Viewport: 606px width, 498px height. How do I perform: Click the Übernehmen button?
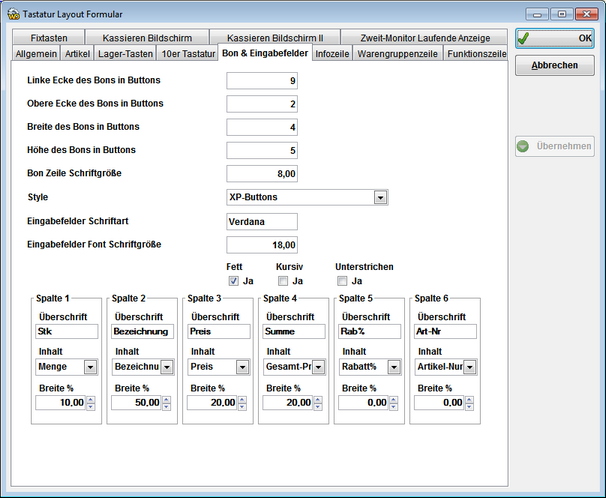pos(555,146)
